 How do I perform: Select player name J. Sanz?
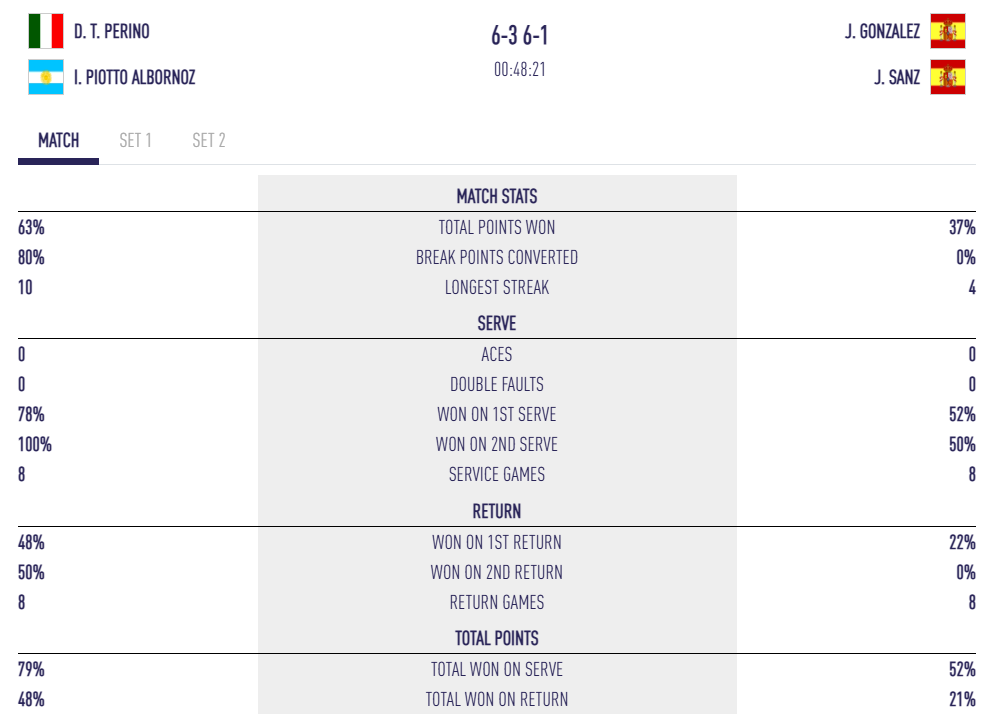click(x=897, y=77)
